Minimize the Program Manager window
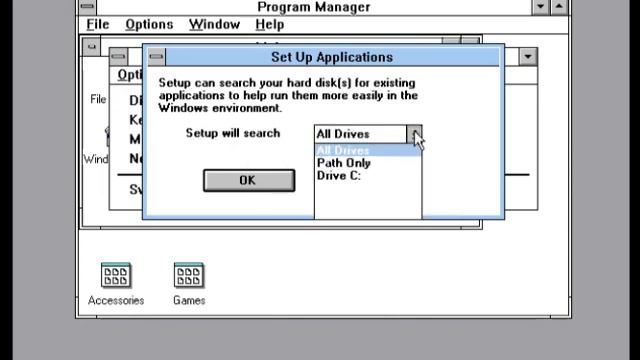640x360 pixels. pyautogui.click(x=540, y=7)
